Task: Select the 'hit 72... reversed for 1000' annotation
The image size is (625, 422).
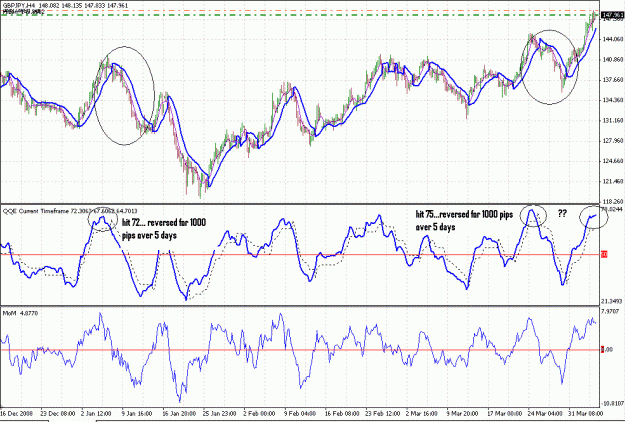Action: point(164,222)
